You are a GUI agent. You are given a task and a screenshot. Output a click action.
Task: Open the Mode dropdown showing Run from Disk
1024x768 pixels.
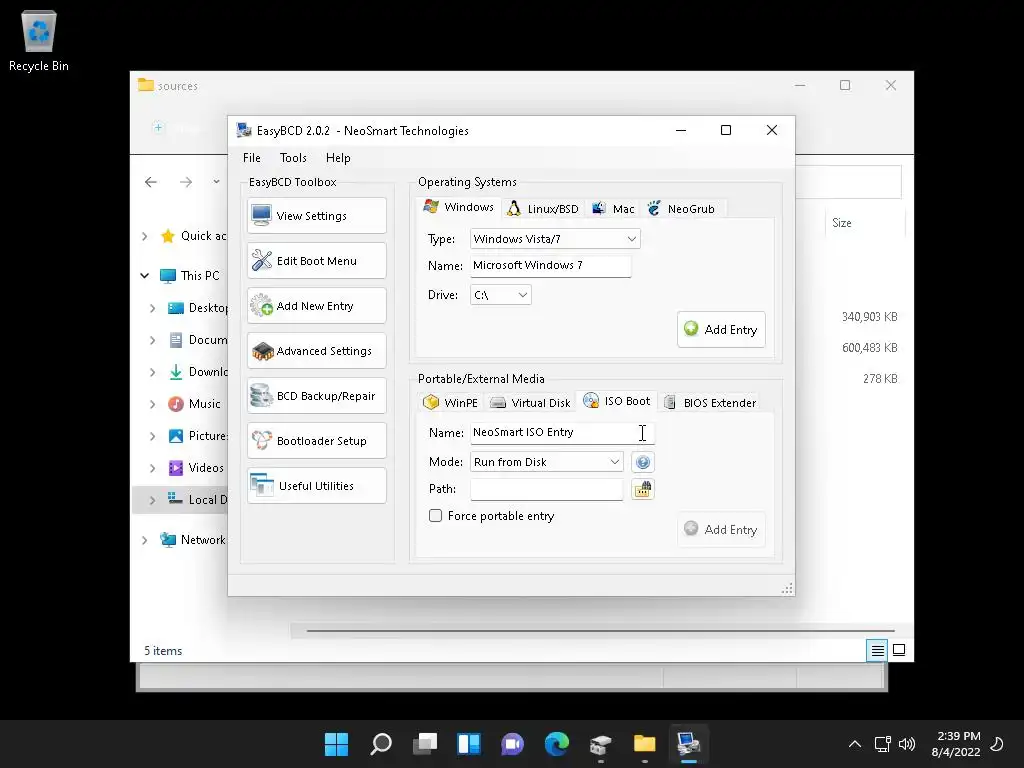pos(547,462)
